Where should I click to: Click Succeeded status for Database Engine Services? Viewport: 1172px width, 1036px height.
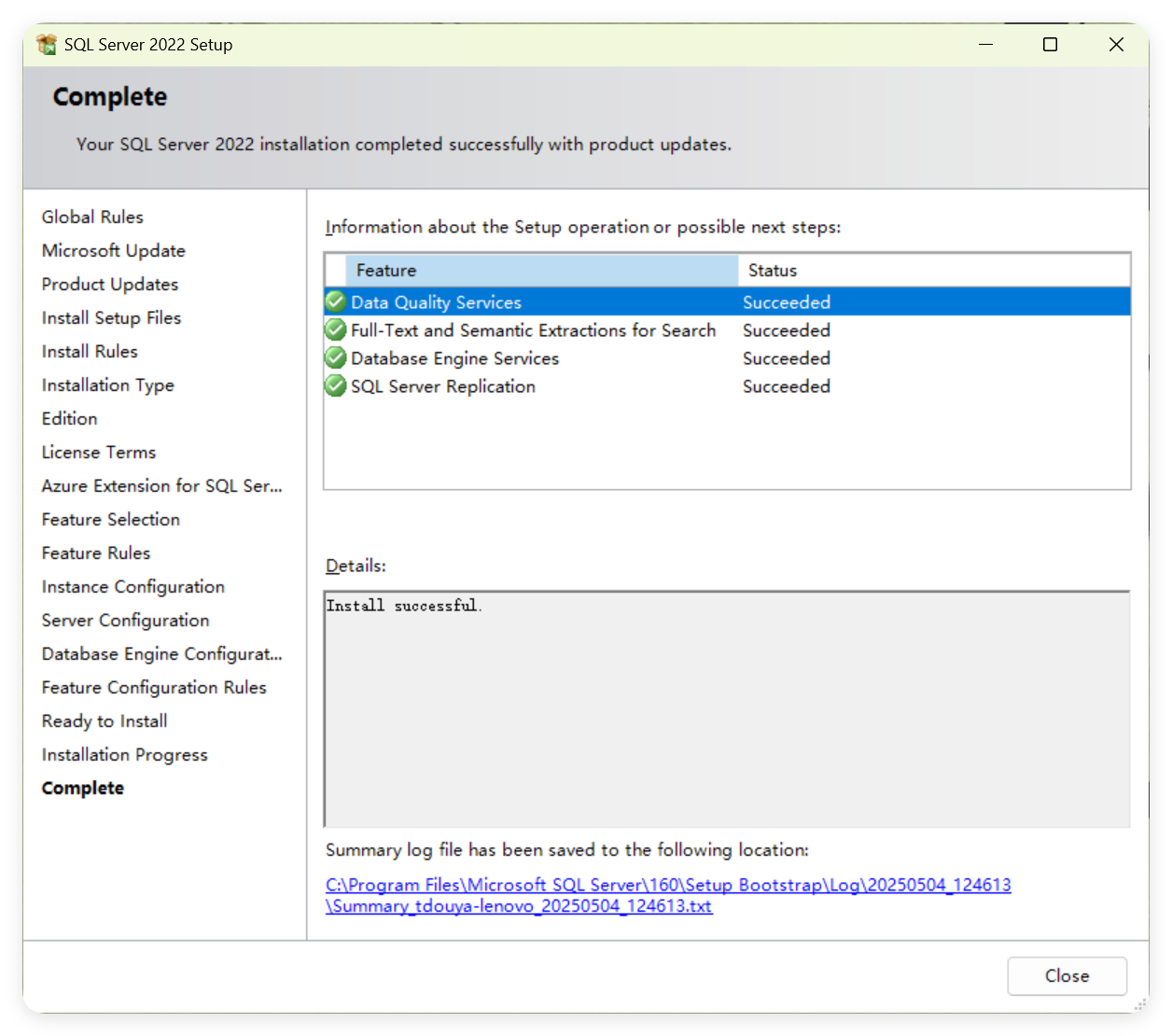pyautogui.click(x=787, y=358)
